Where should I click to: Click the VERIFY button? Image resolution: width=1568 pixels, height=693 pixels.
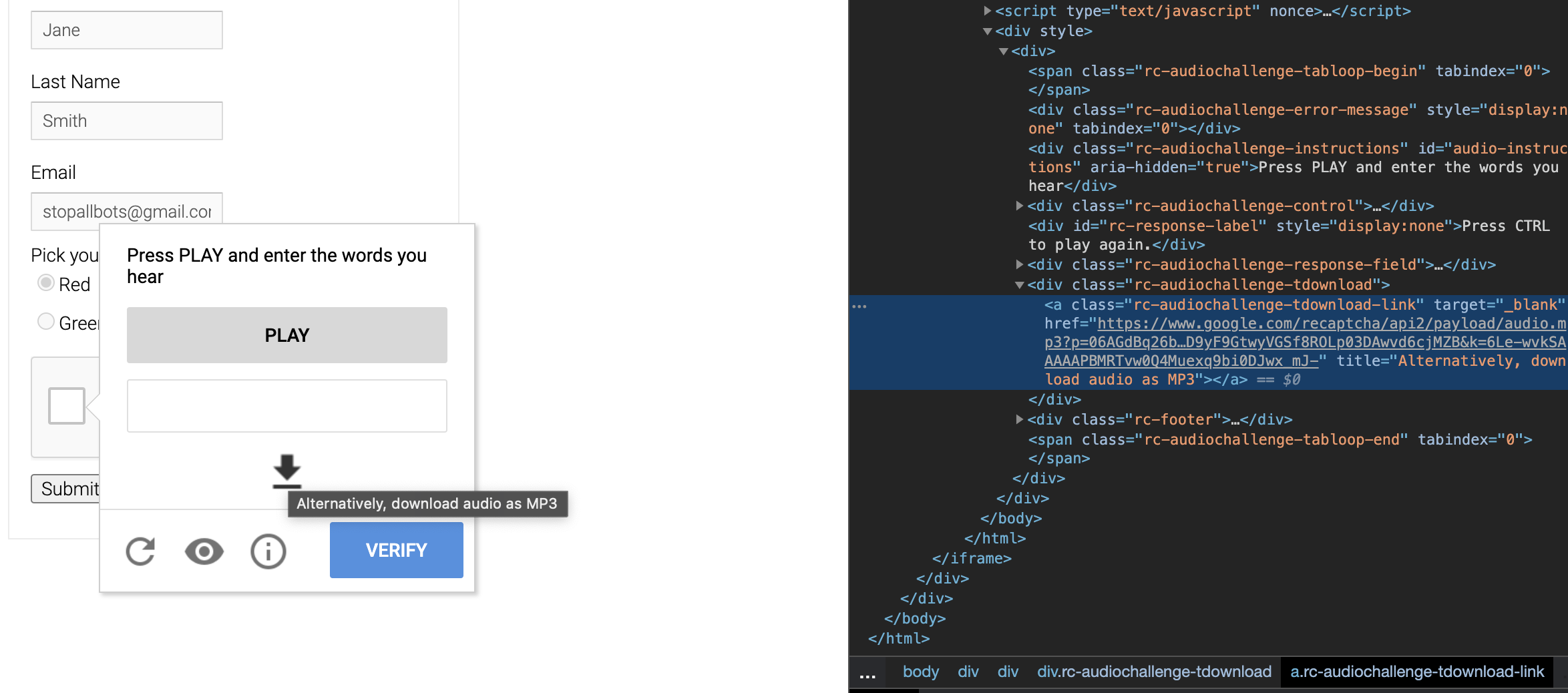pyautogui.click(x=397, y=550)
